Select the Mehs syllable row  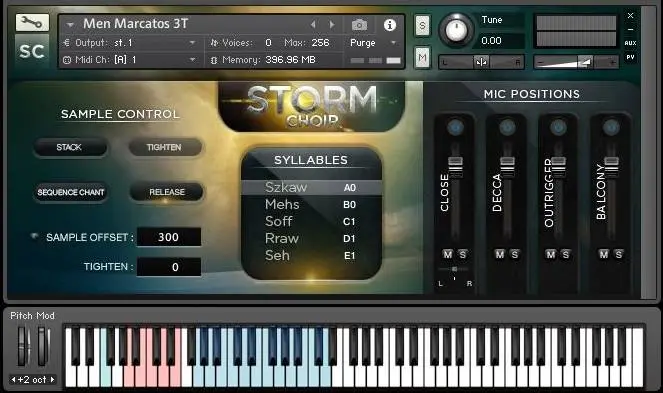[x=311, y=204]
